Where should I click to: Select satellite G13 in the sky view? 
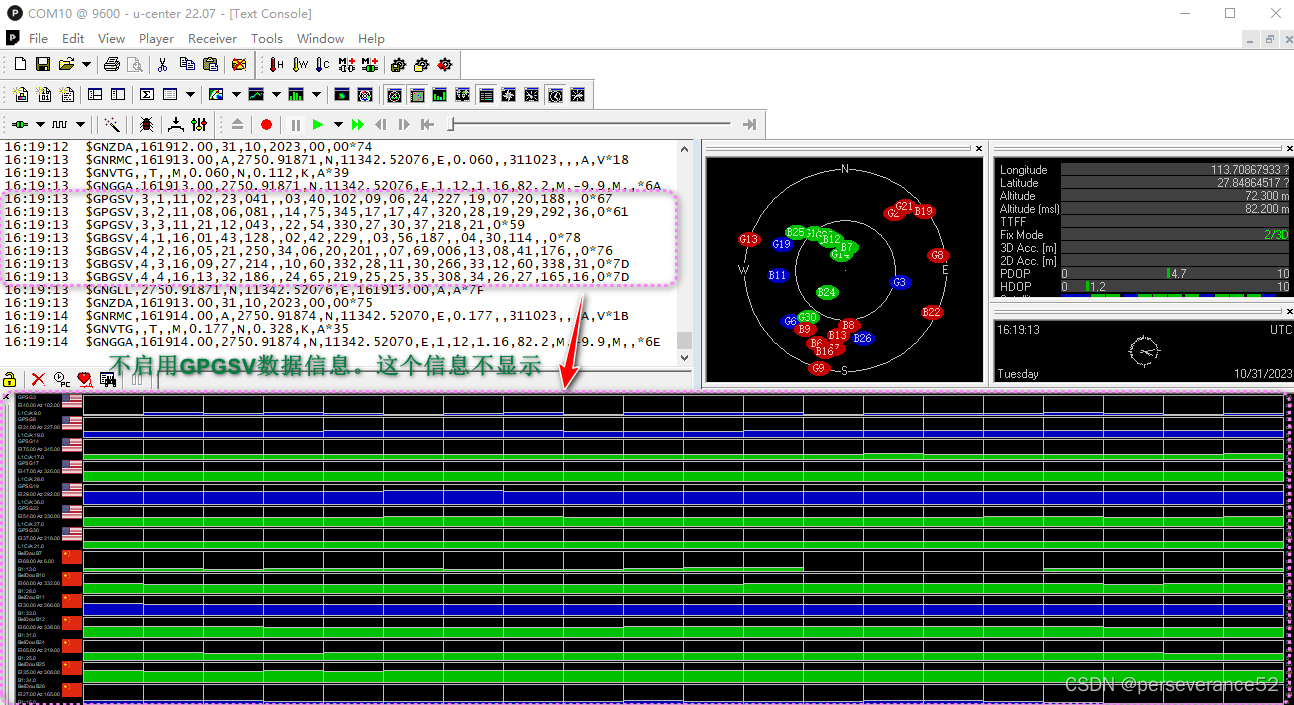[x=749, y=240]
